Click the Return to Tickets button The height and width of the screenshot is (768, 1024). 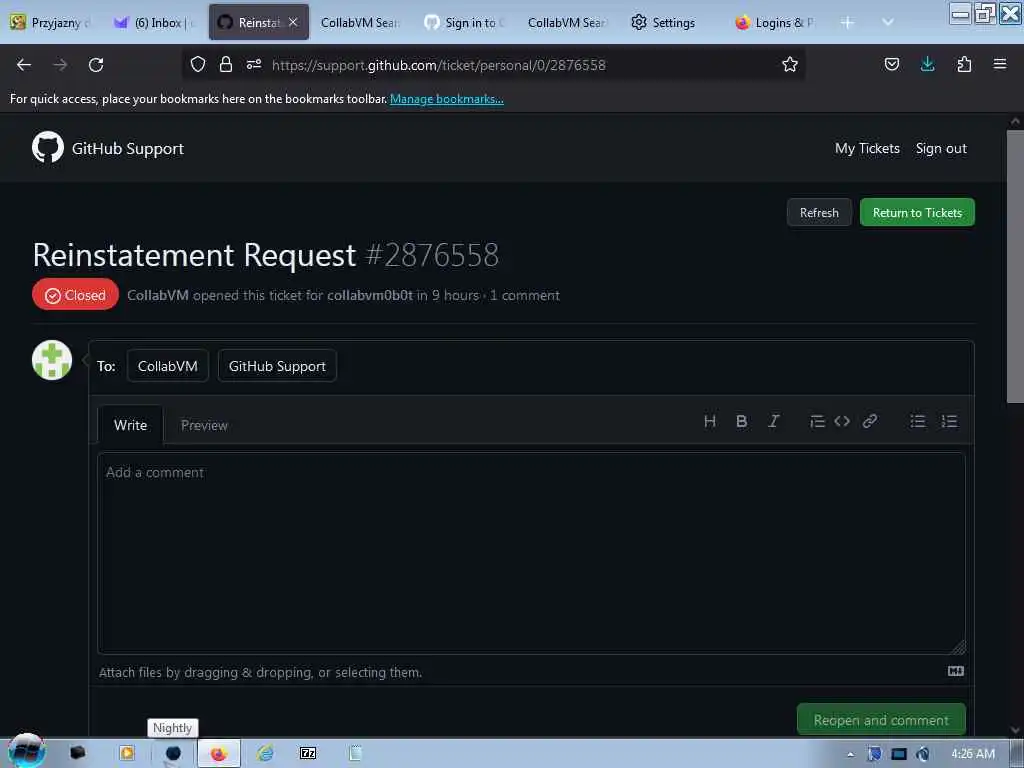coord(917,212)
